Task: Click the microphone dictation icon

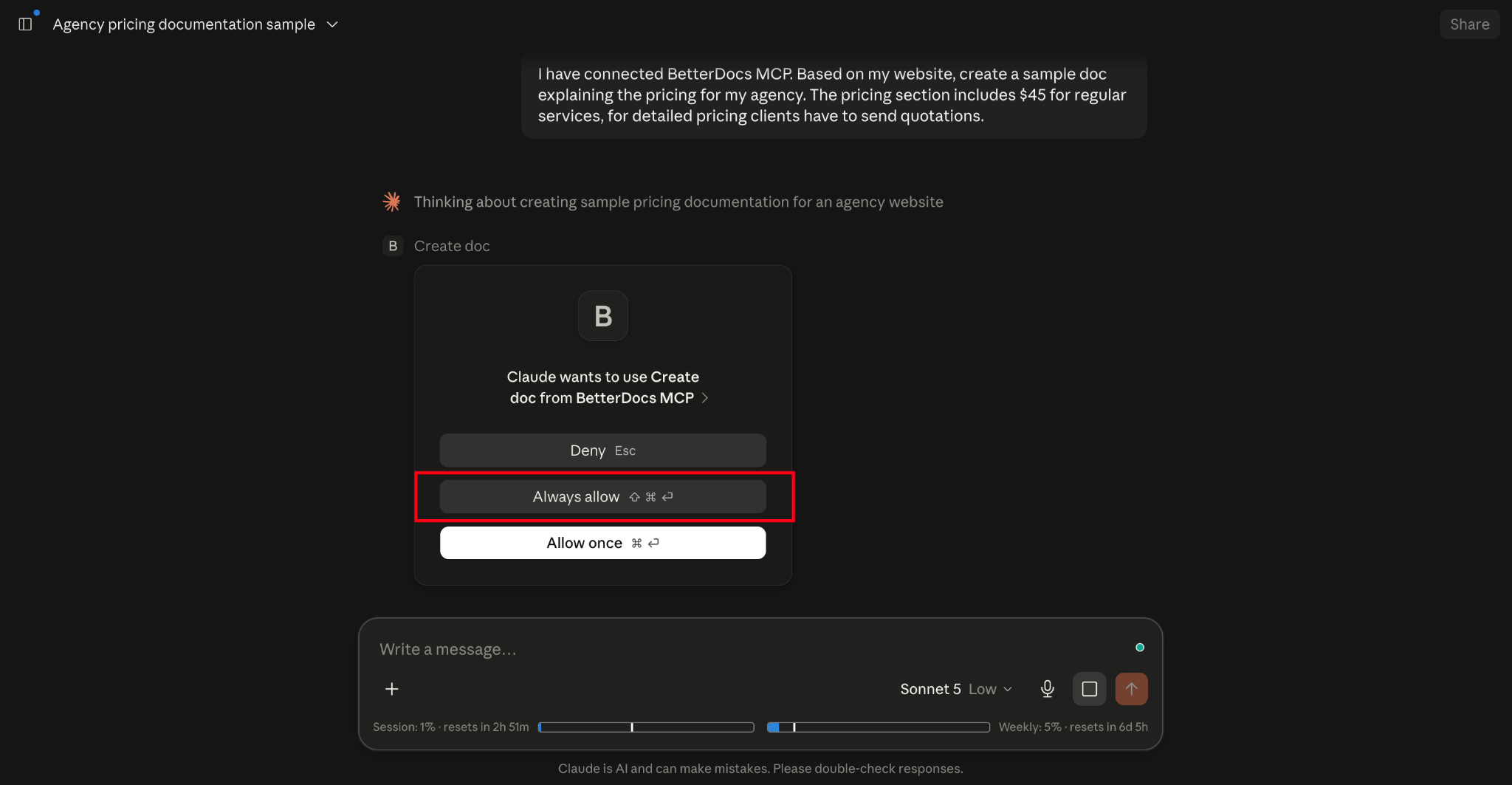Action: (x=1048, y=689)
